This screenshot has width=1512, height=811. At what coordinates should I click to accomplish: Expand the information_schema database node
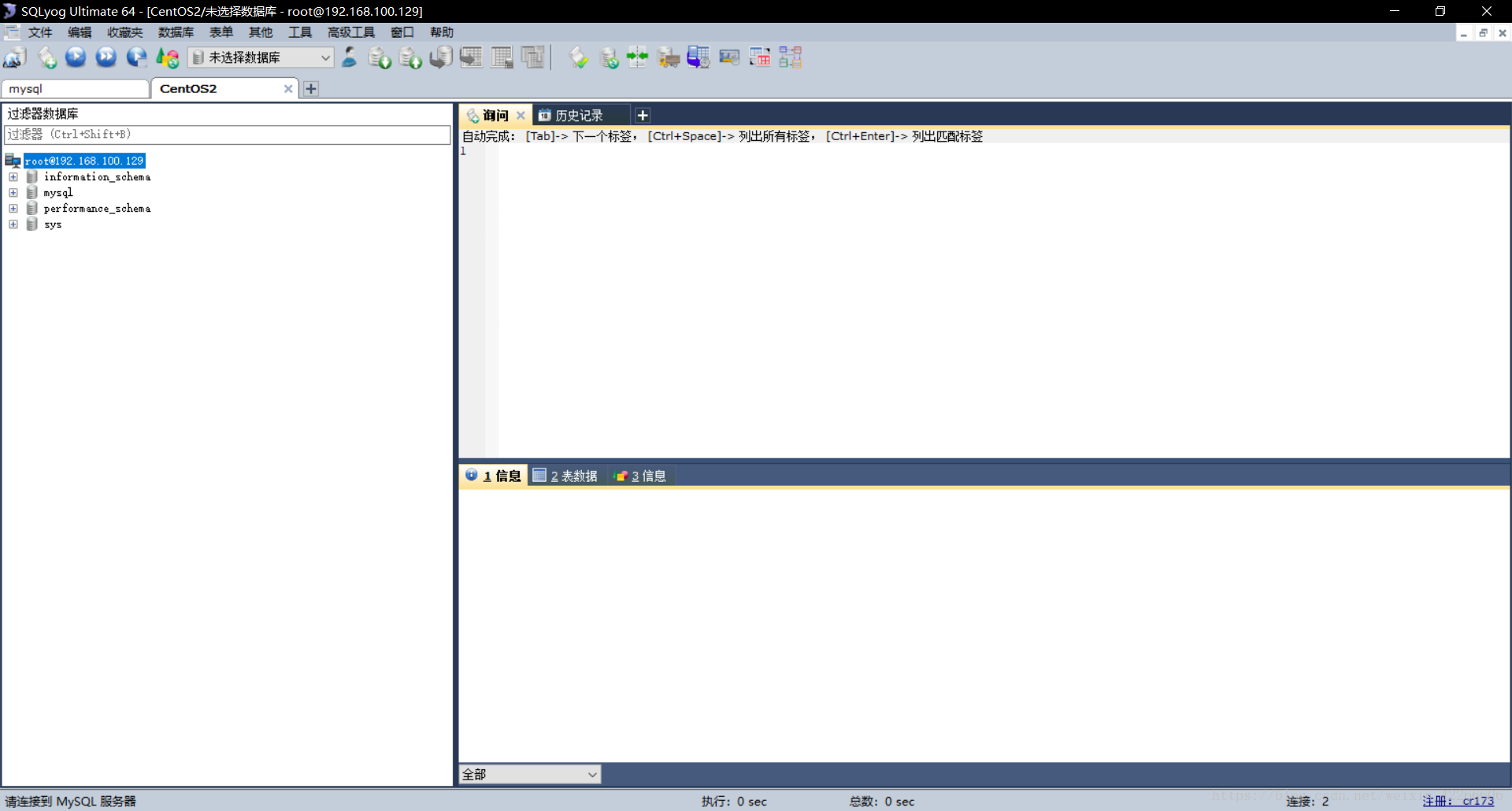[x=13, y=177]
